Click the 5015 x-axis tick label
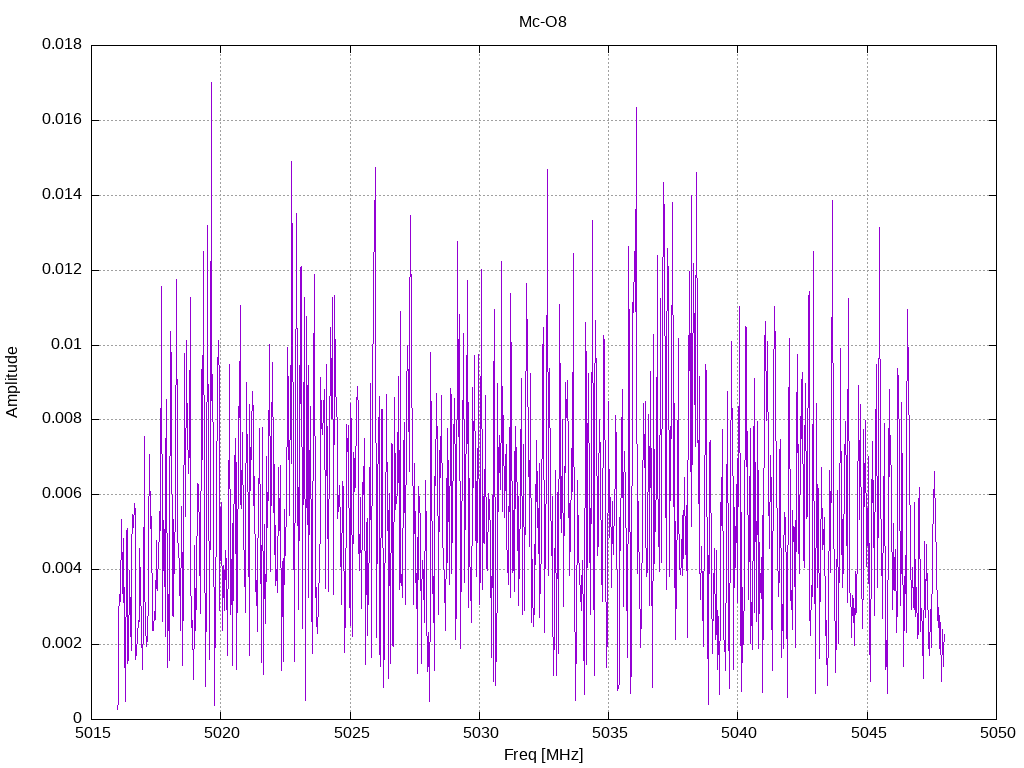The height and width of the screenshot is (768, 1024). [x=92, y=733]
